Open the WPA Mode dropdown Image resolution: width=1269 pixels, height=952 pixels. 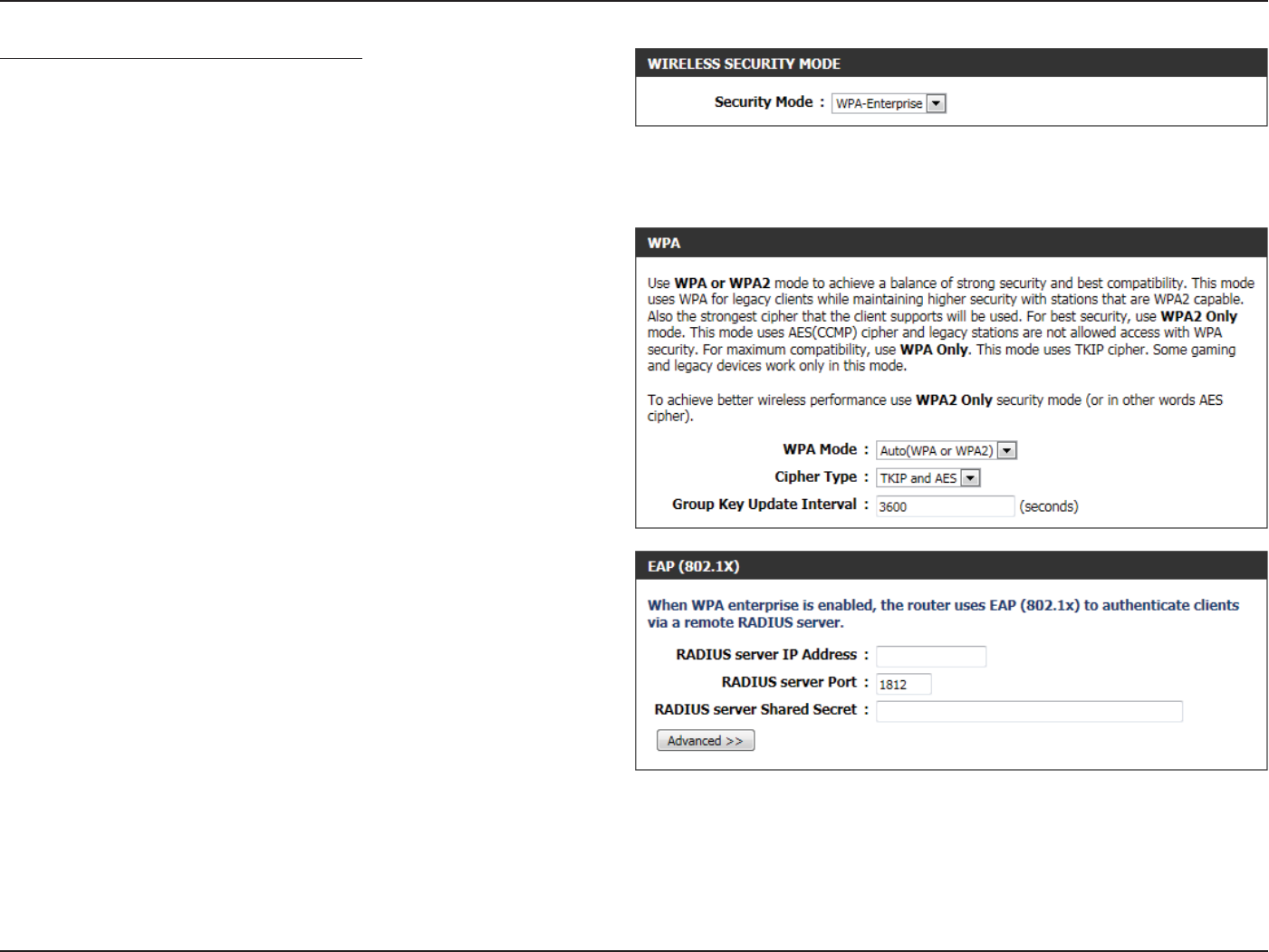tap(947, 450)
